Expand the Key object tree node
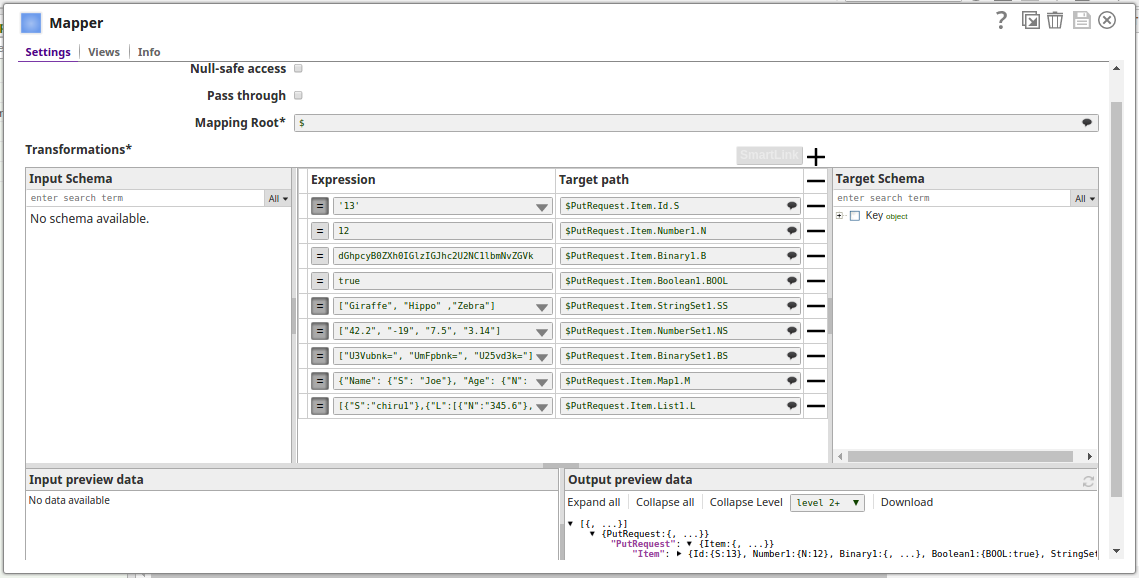The width and height of the screenshot is (1139, 578). pyautogui.click(x=840, y=216)
